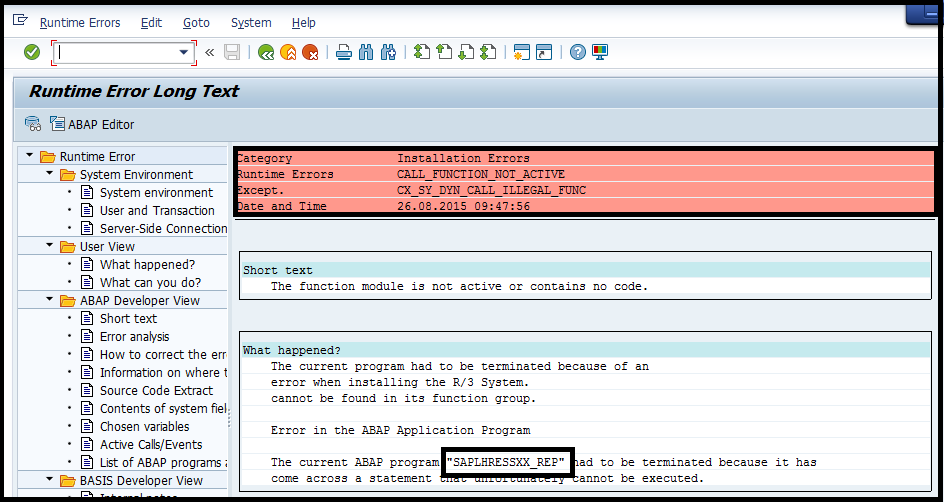944x502 pixels.
Task: Open What can you do? node
Action: pos(151,282)
